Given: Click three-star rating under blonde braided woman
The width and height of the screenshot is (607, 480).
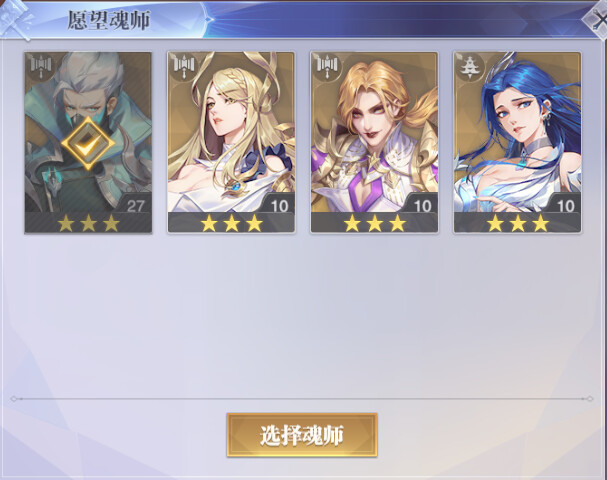Looking at the screenshot, I should coord(231,223).
